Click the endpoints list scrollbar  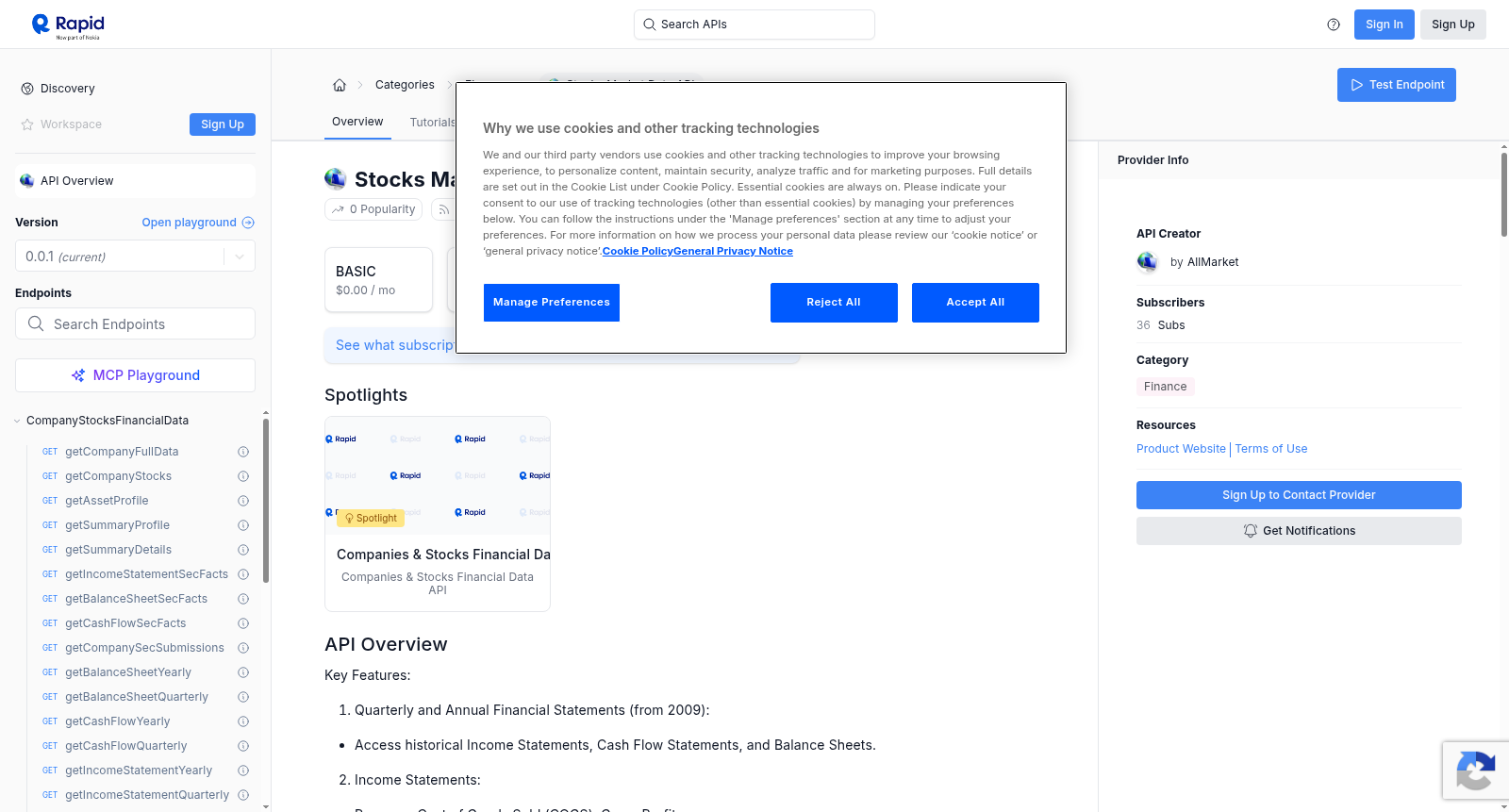266,500
